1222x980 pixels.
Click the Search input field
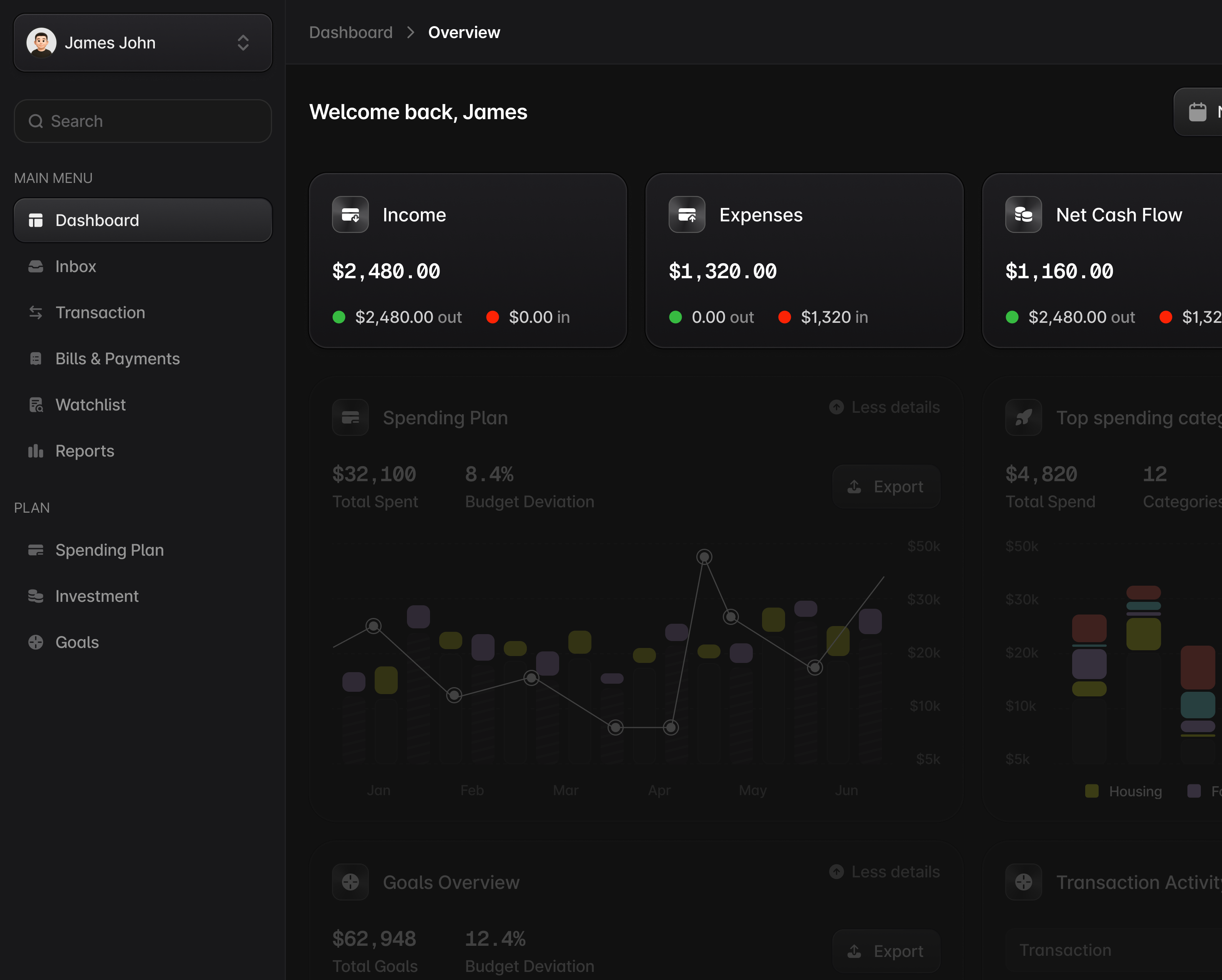(143, 121)
